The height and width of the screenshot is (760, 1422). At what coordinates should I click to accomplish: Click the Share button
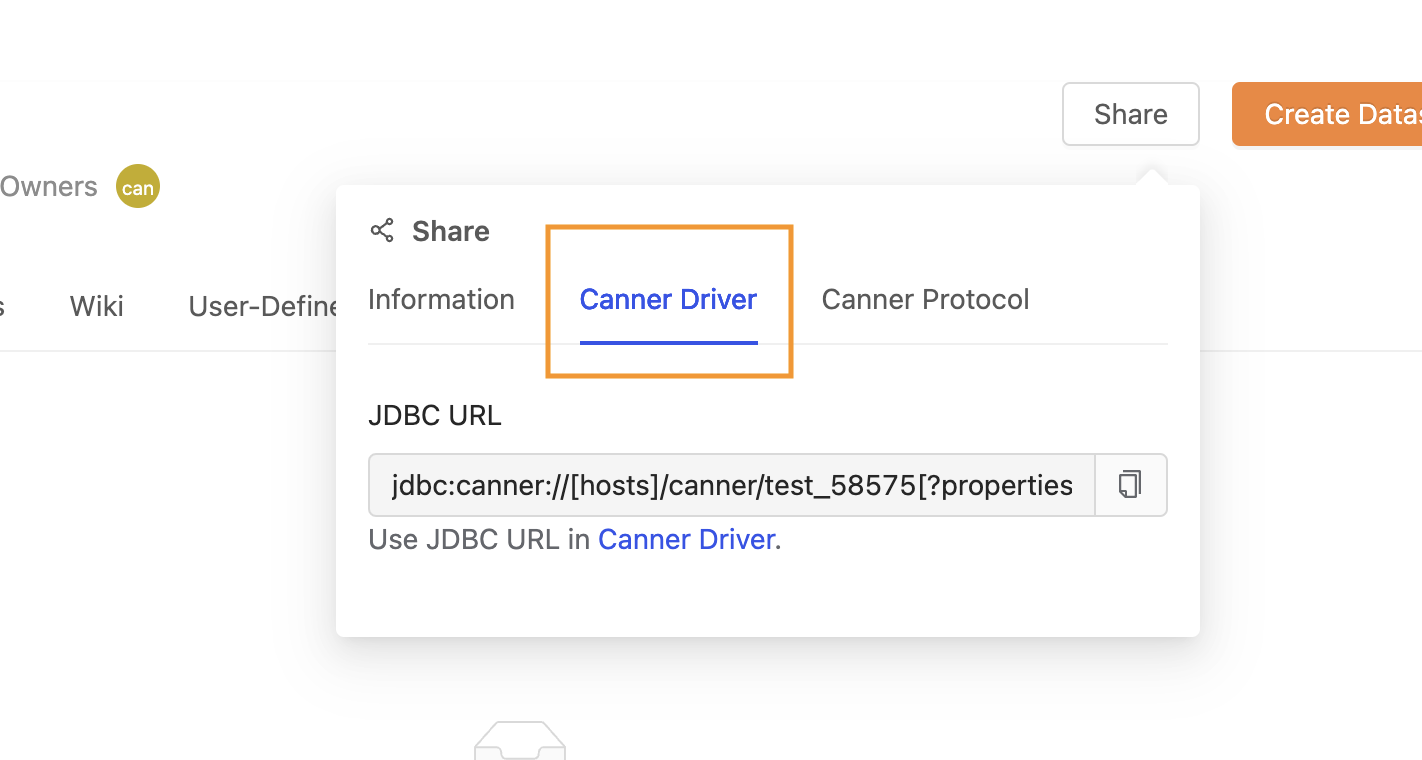coord(1130,114)
